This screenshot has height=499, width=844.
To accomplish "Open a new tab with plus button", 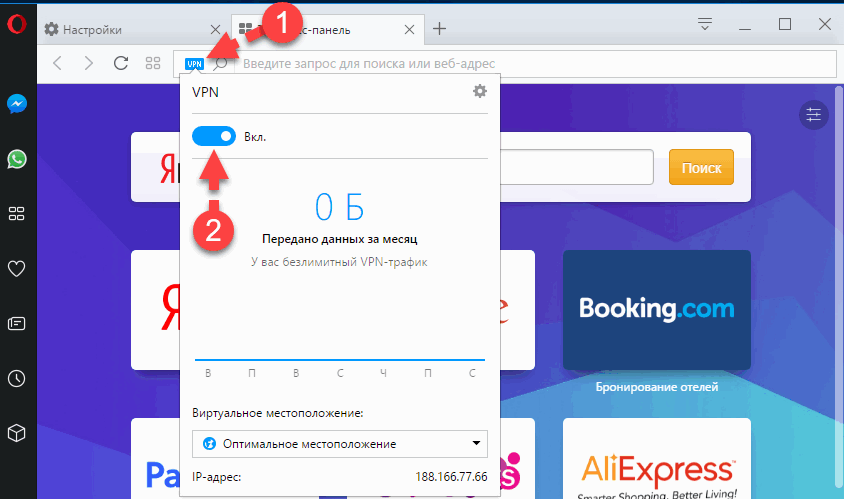I will click(439, 29).
